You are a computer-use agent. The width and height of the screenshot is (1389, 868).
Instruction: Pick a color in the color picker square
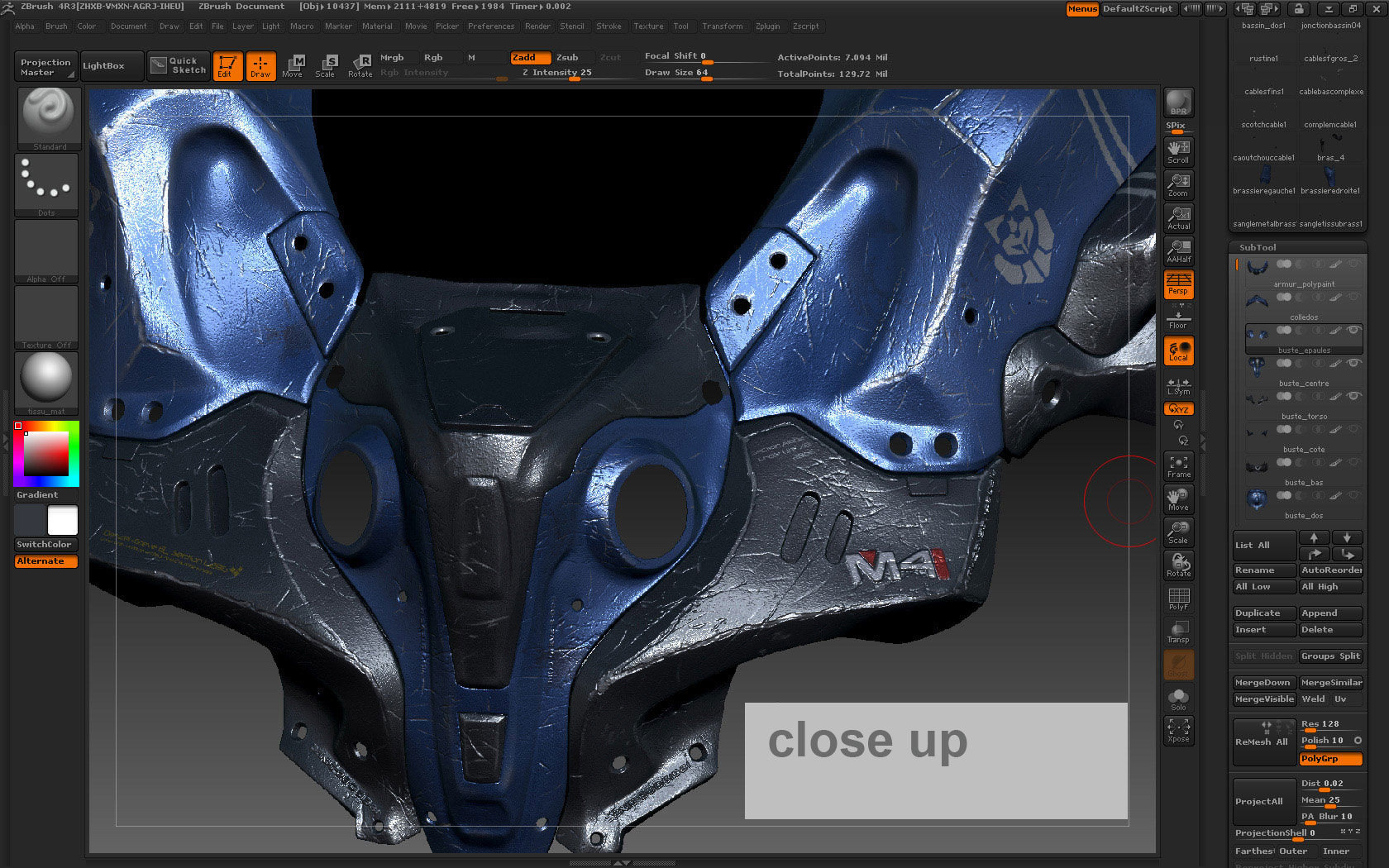click(x=45, y=453)
